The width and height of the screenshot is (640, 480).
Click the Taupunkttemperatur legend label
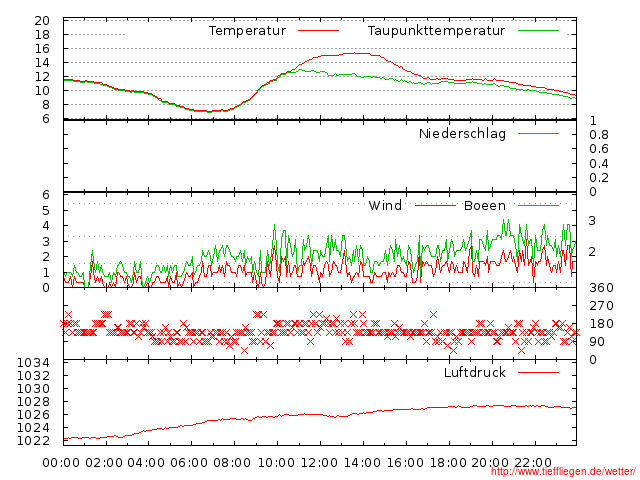(x=436, y=31)
